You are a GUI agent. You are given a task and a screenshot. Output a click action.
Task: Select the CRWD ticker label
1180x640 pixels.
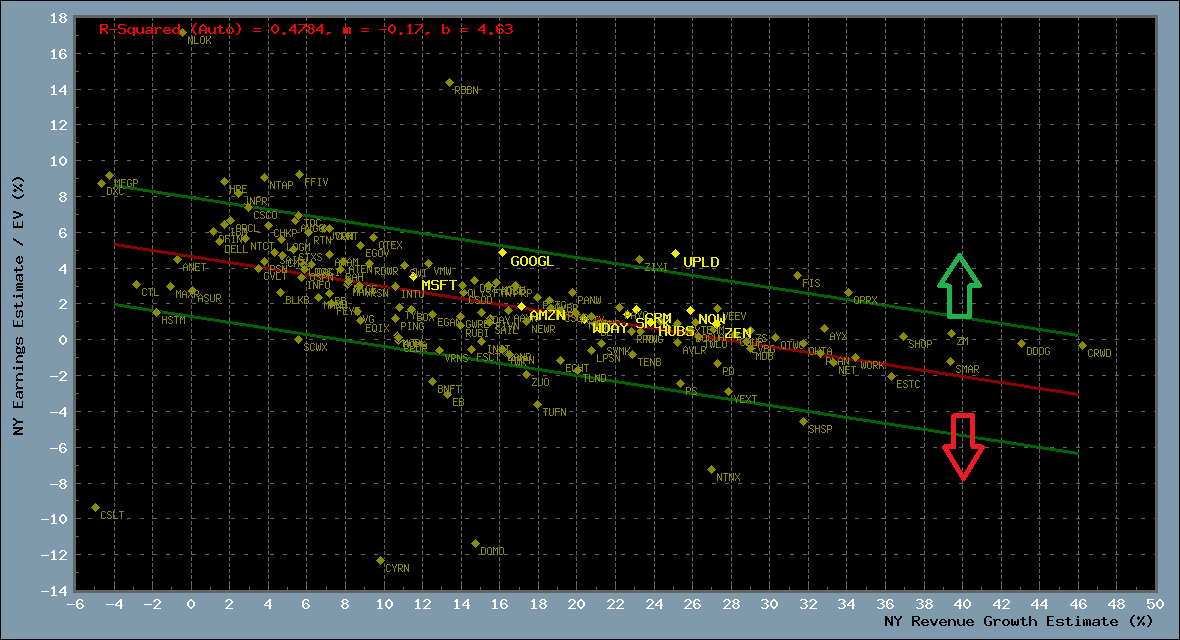tap(1099, 353)
